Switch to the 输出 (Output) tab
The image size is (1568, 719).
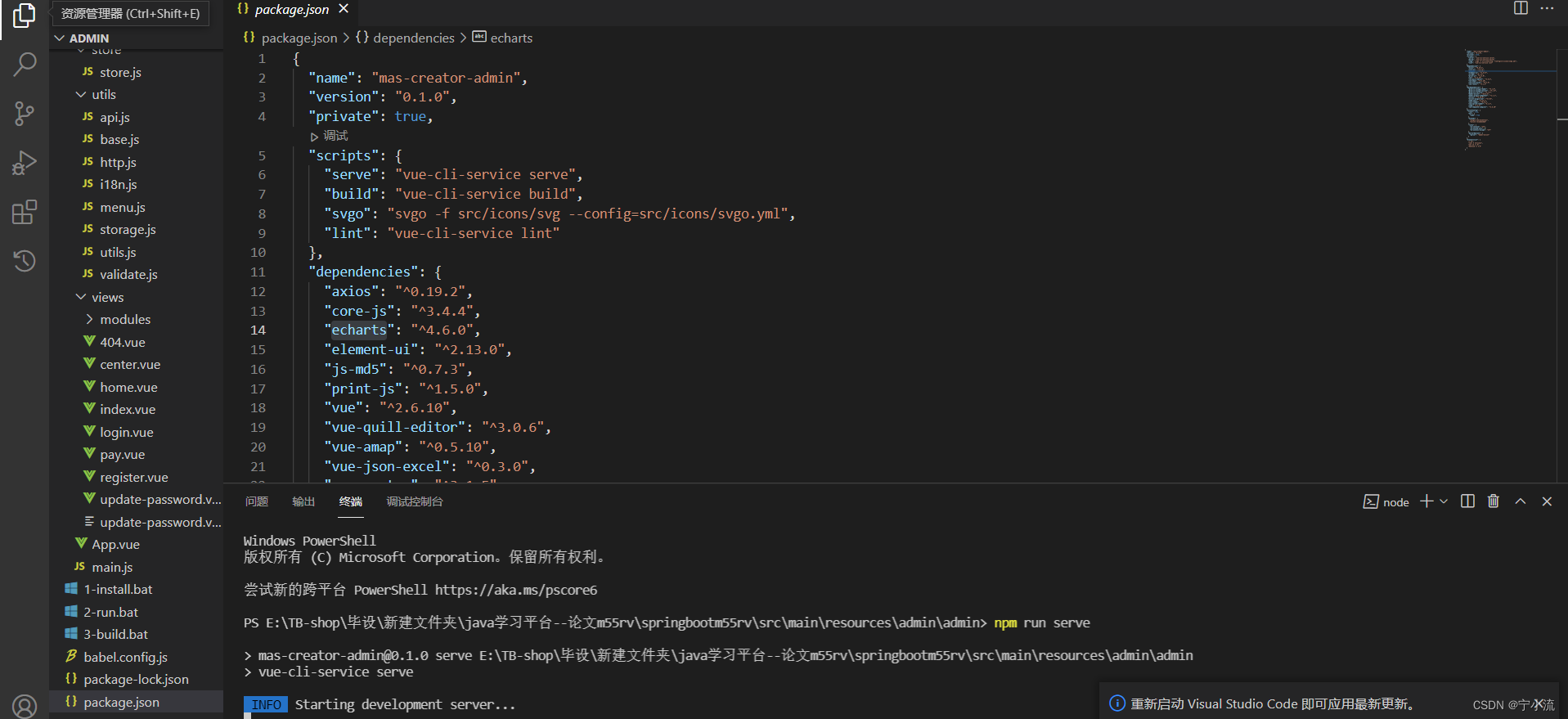(x=303, y=501)
